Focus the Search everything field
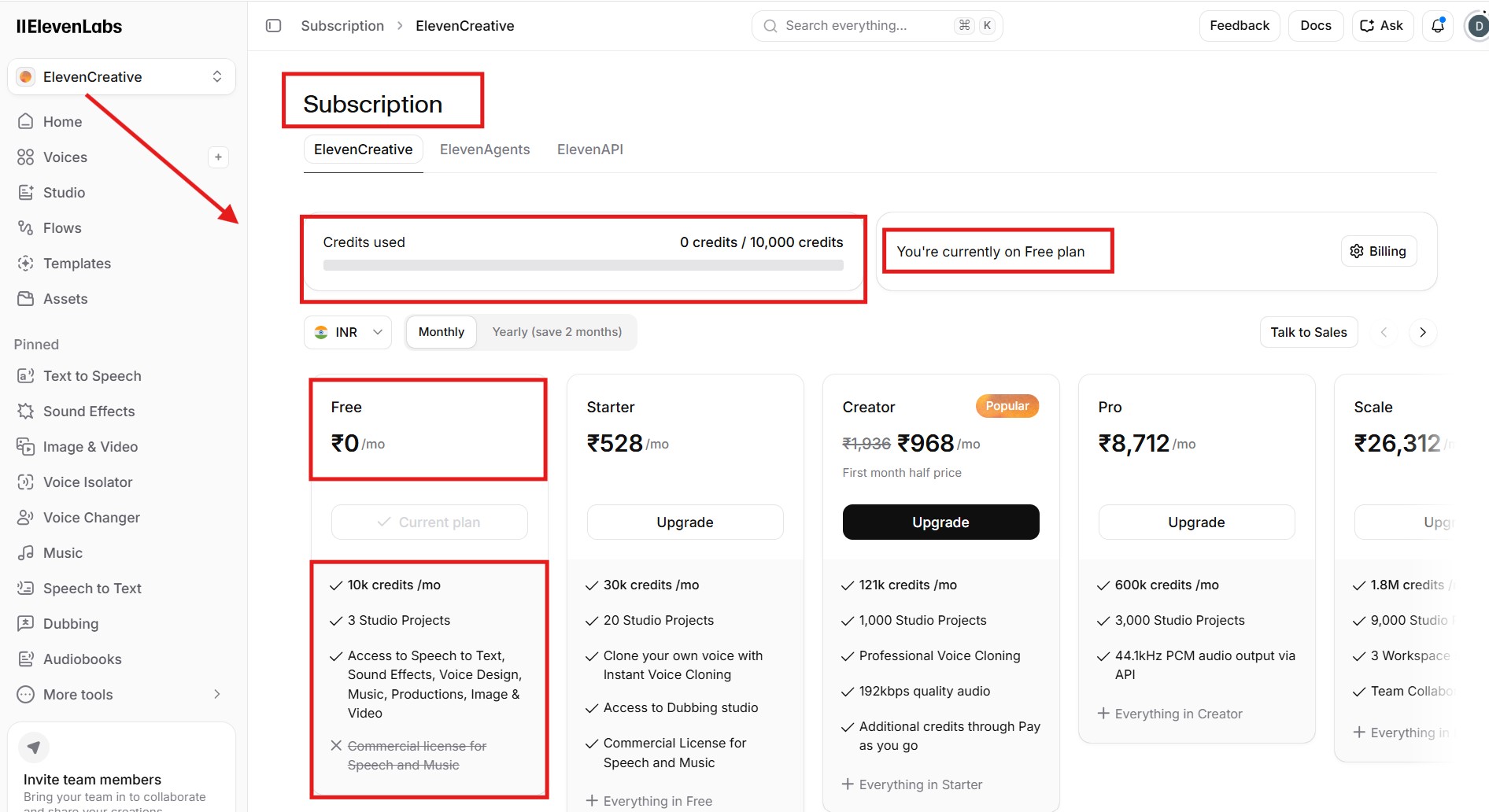The height and width of the screenshot is (812, 1489). 878,25
